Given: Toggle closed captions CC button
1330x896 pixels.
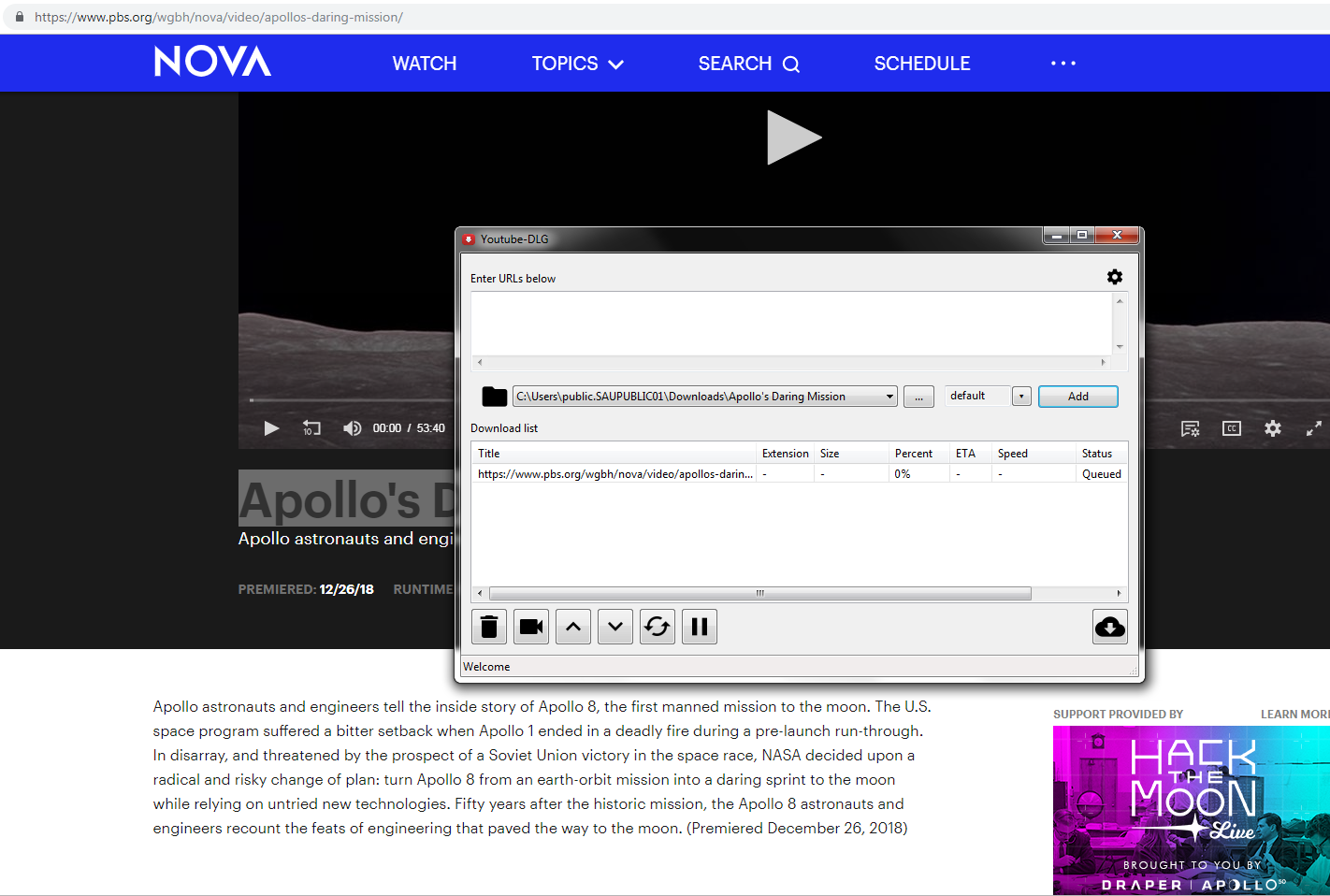Looking at the screenshot, I should click(1232, 428).
